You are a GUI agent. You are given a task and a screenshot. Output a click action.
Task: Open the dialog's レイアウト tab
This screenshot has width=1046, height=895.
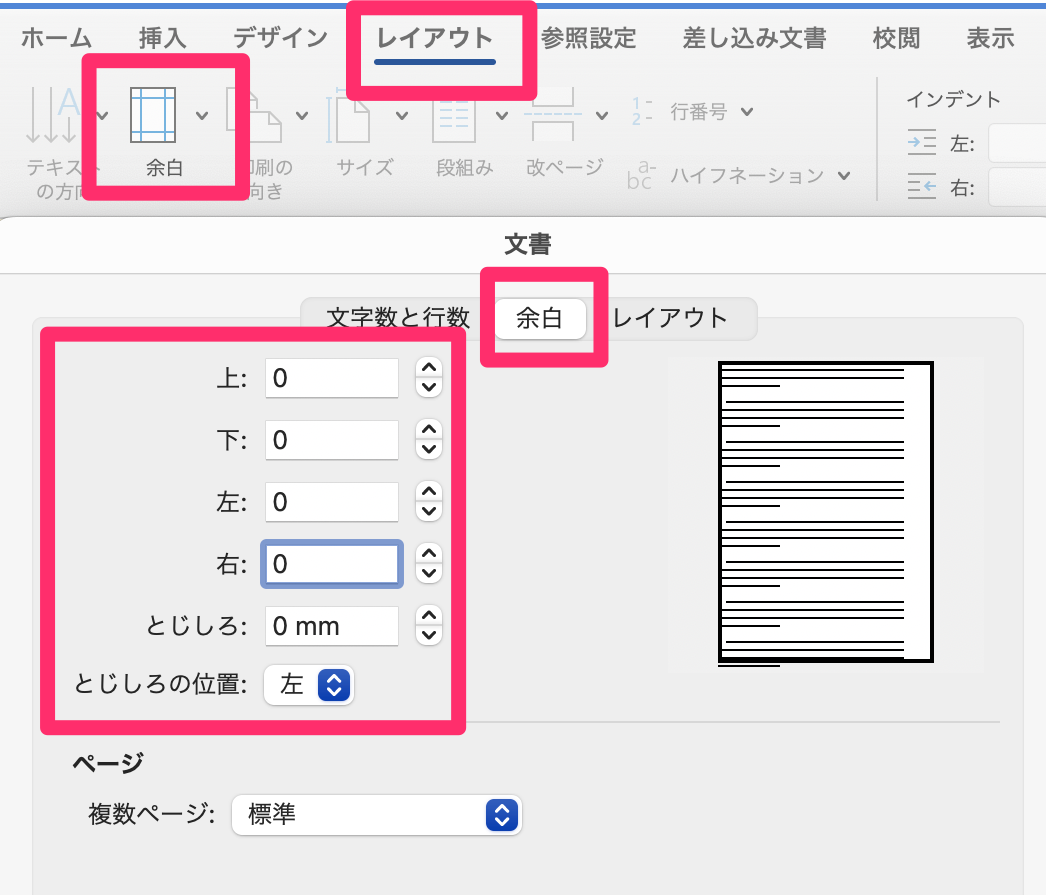click(x=671, y=318)
